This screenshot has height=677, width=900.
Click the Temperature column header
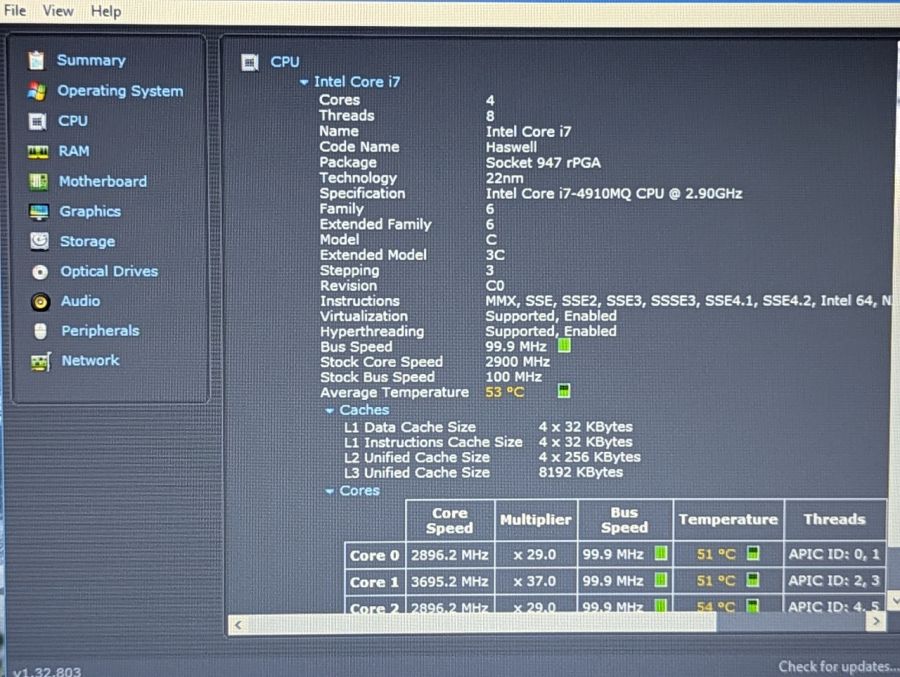coord(728,519)
